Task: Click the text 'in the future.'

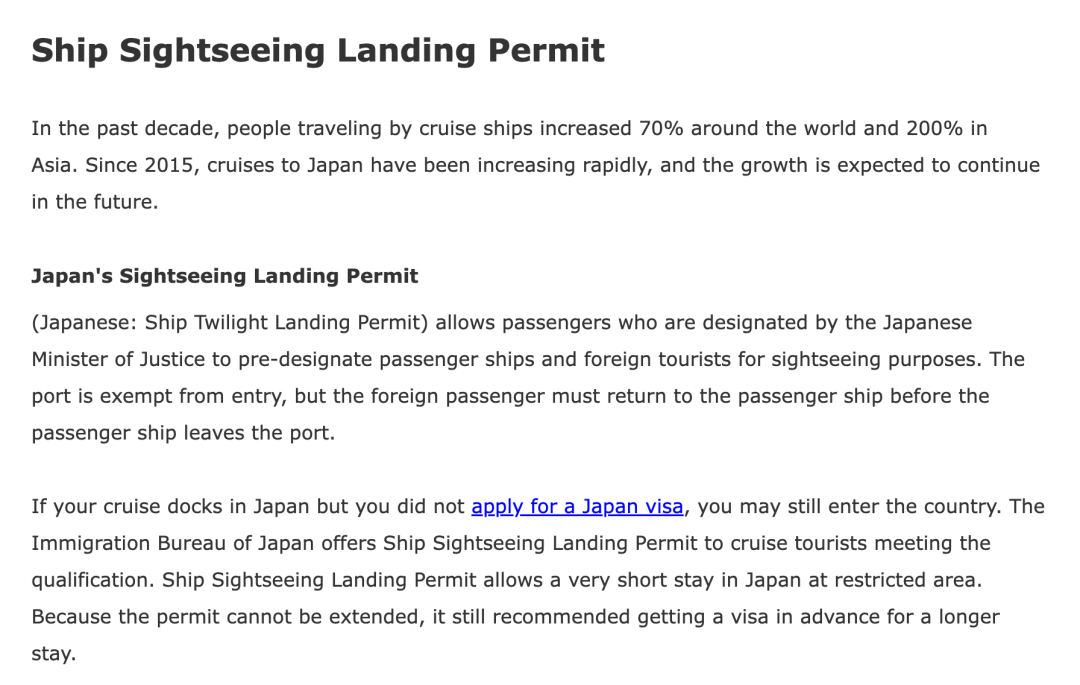Action: 95,202
